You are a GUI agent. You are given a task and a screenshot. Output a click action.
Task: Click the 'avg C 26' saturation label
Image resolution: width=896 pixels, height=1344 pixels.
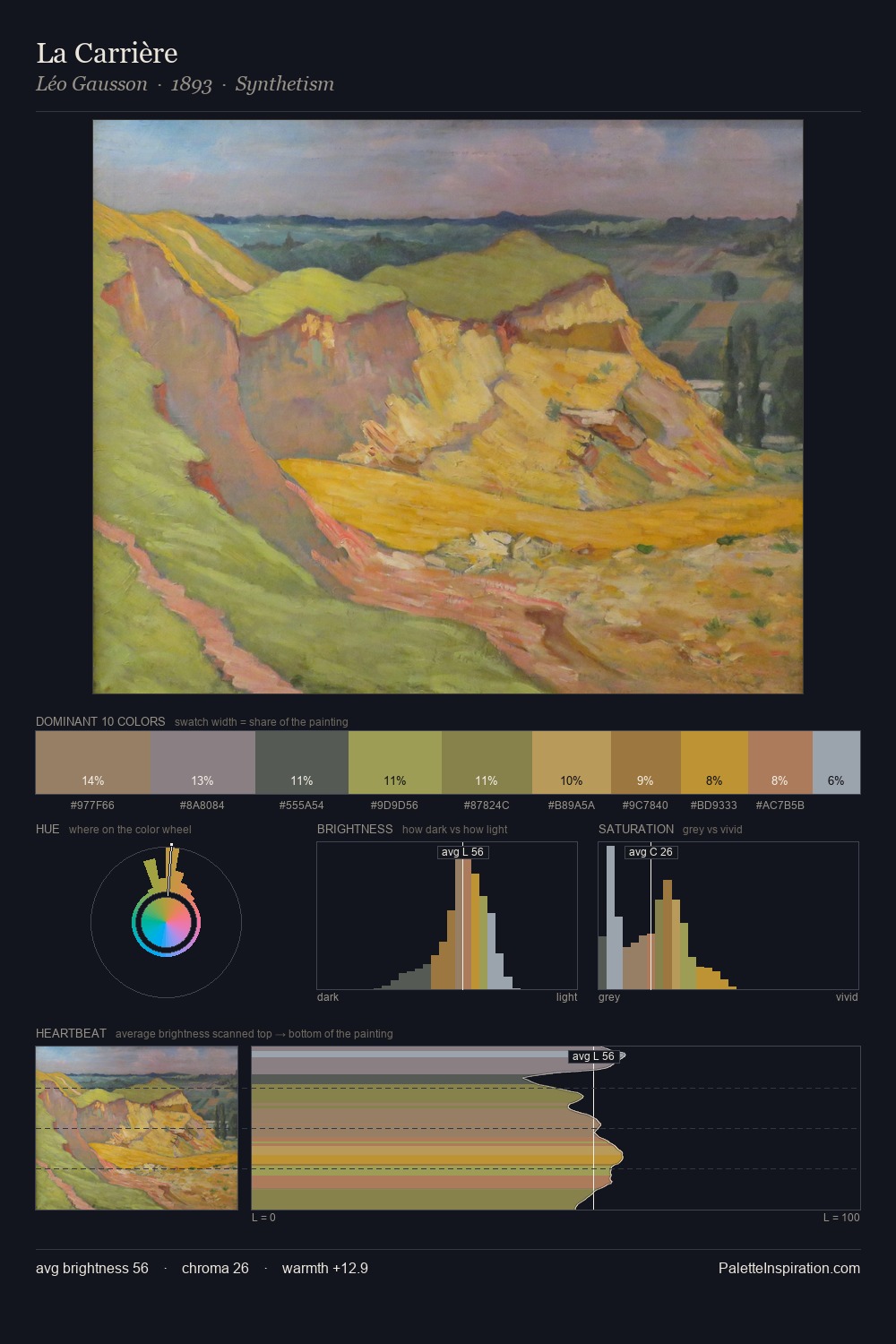(x=650, y=852)
